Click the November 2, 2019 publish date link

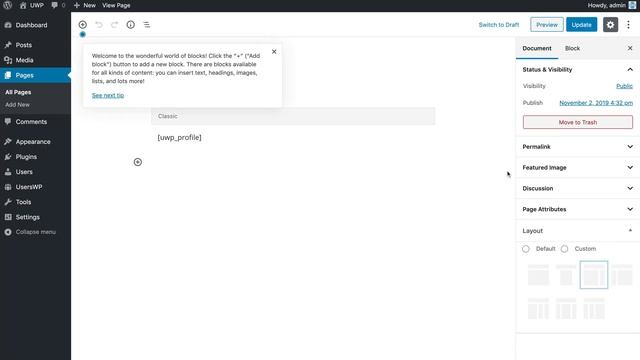point(596,103)
